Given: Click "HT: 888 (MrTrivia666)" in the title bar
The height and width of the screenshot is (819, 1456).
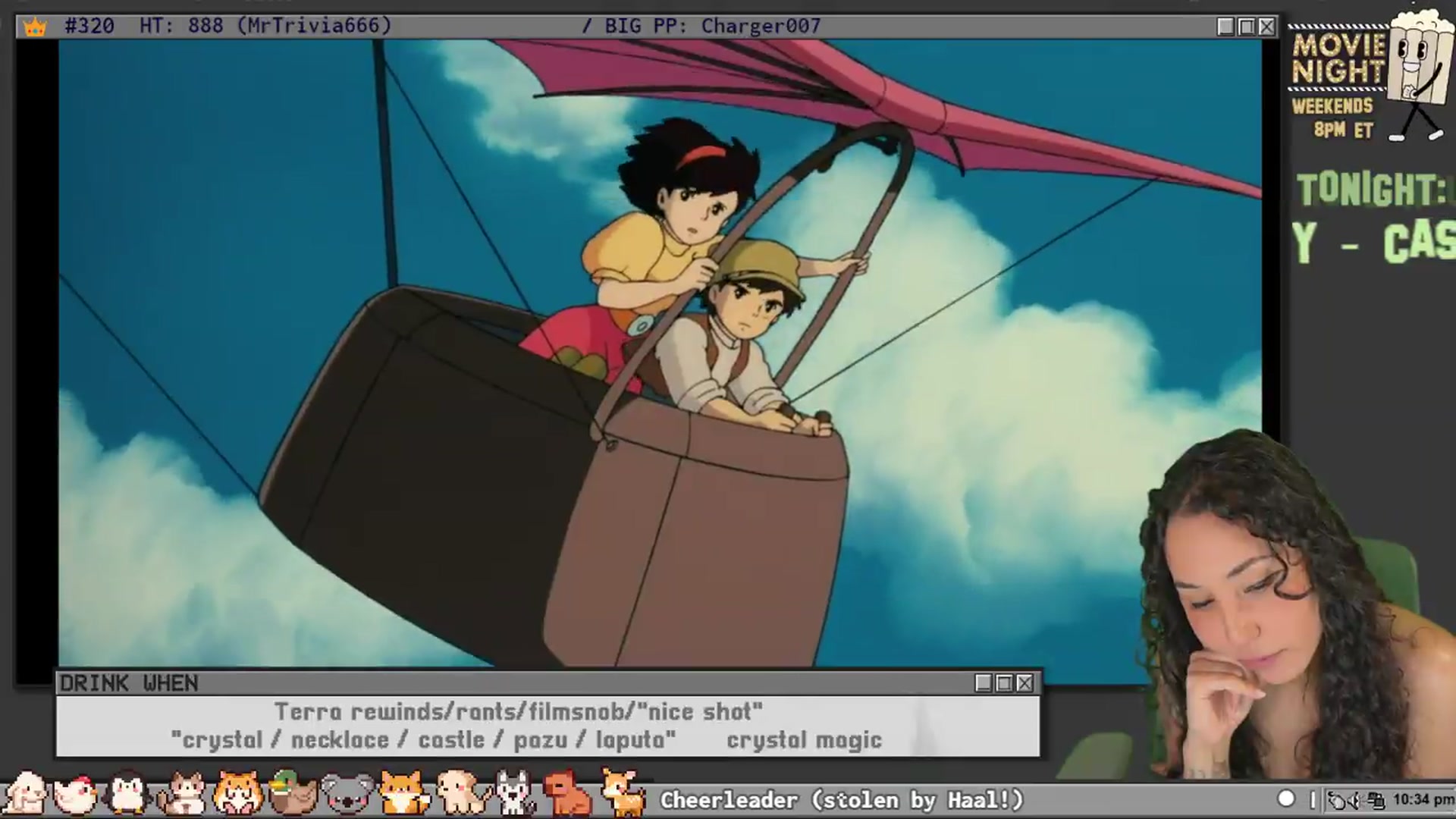Looking at the screenshot, I should 265,26.
